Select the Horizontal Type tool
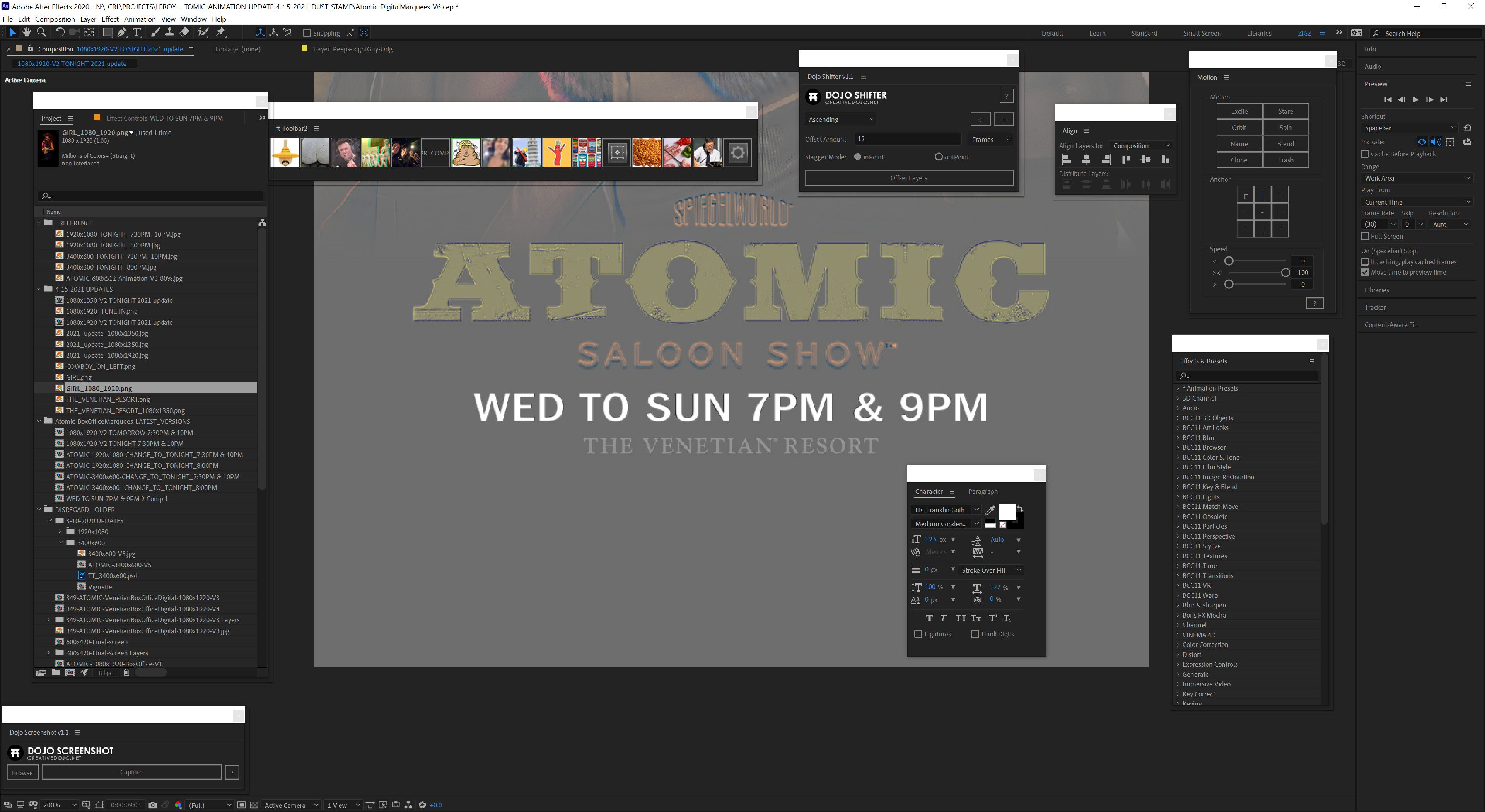Viewport: 1485px width, 812px height. tap(137, 33)
